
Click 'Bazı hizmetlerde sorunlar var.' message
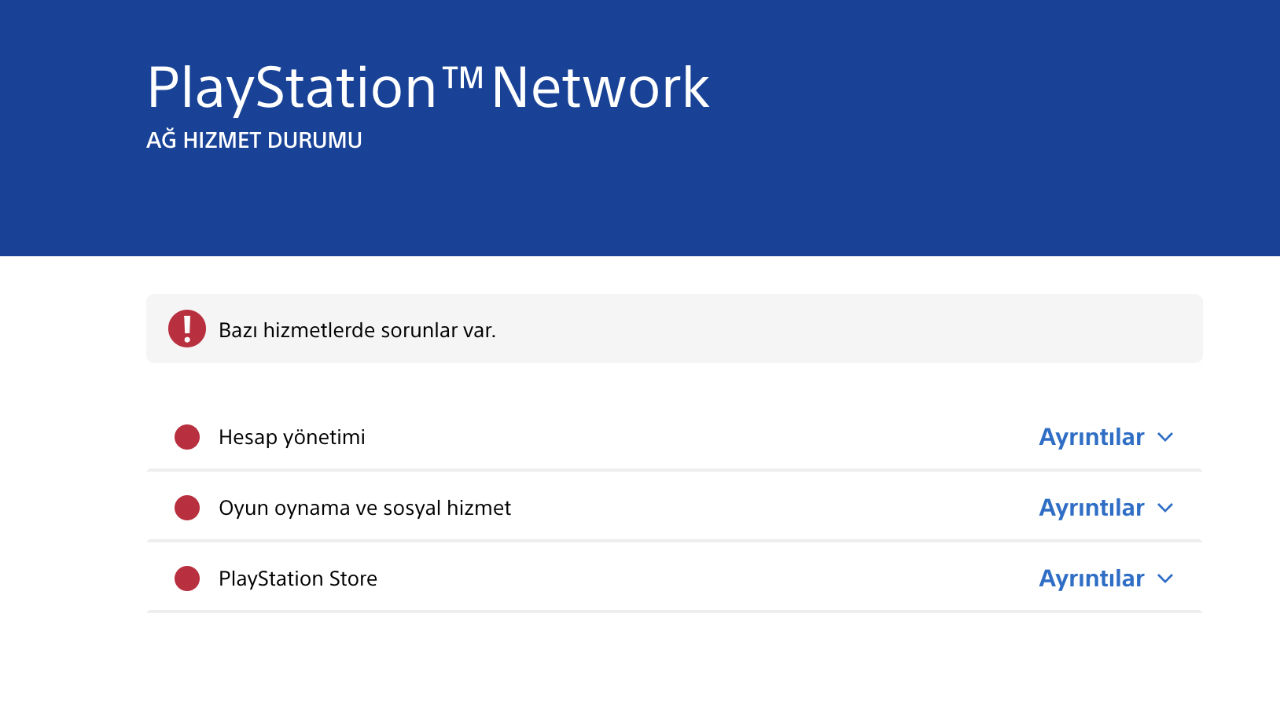point(357,329)
